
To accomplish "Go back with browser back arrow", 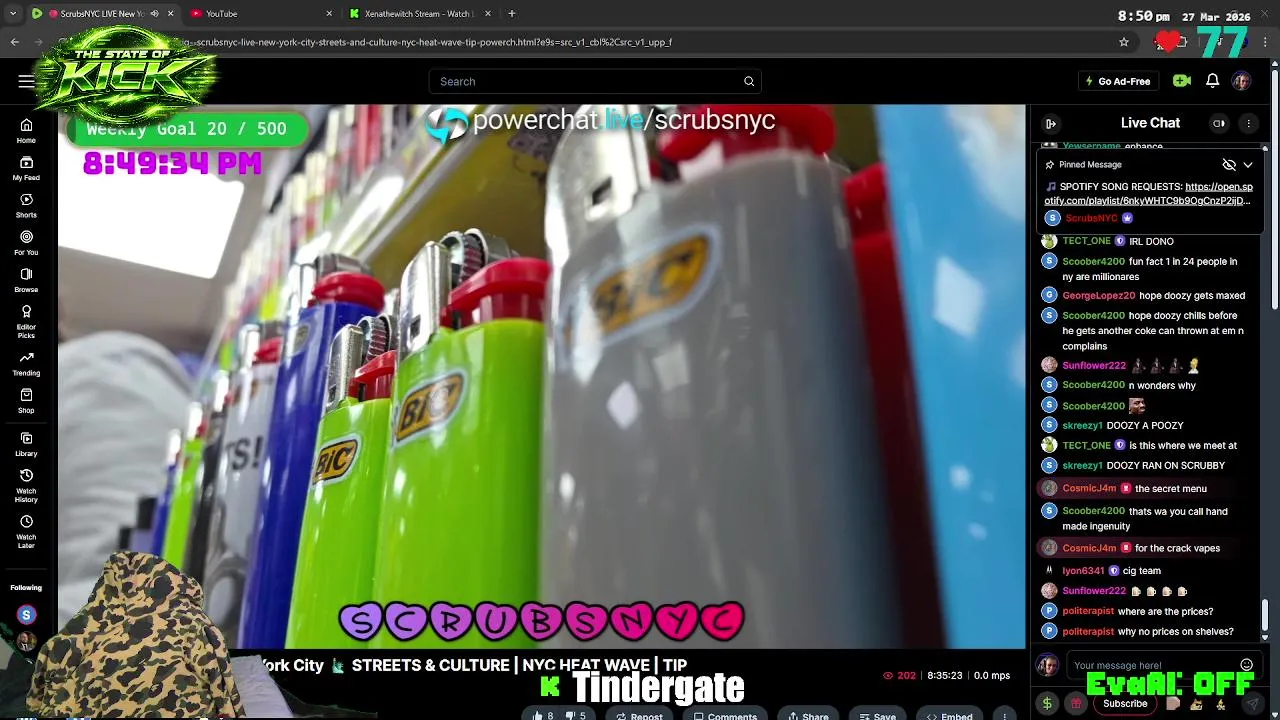I will click(15, 42).
